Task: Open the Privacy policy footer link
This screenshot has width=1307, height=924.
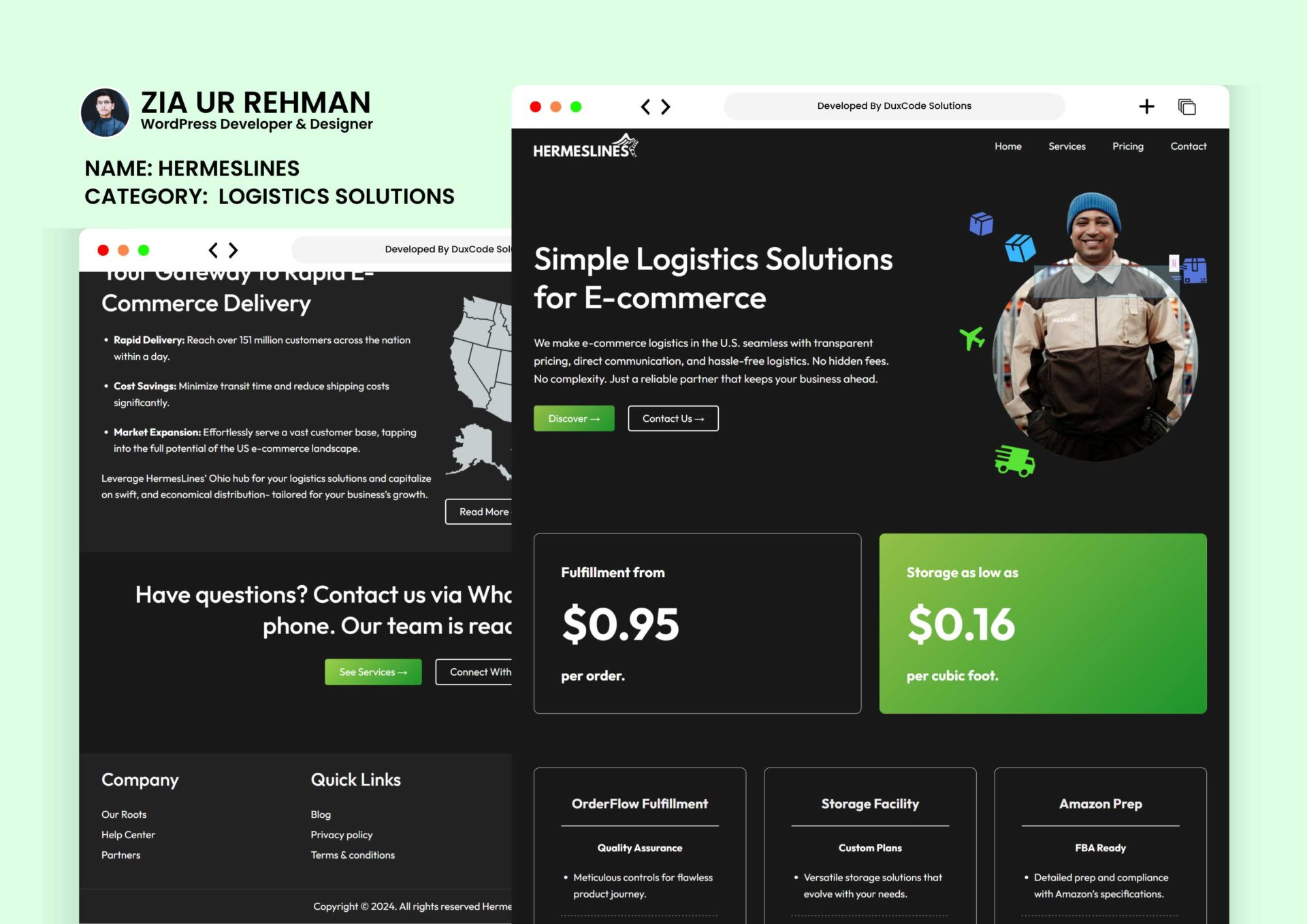Action: click(x=342, y=835)
